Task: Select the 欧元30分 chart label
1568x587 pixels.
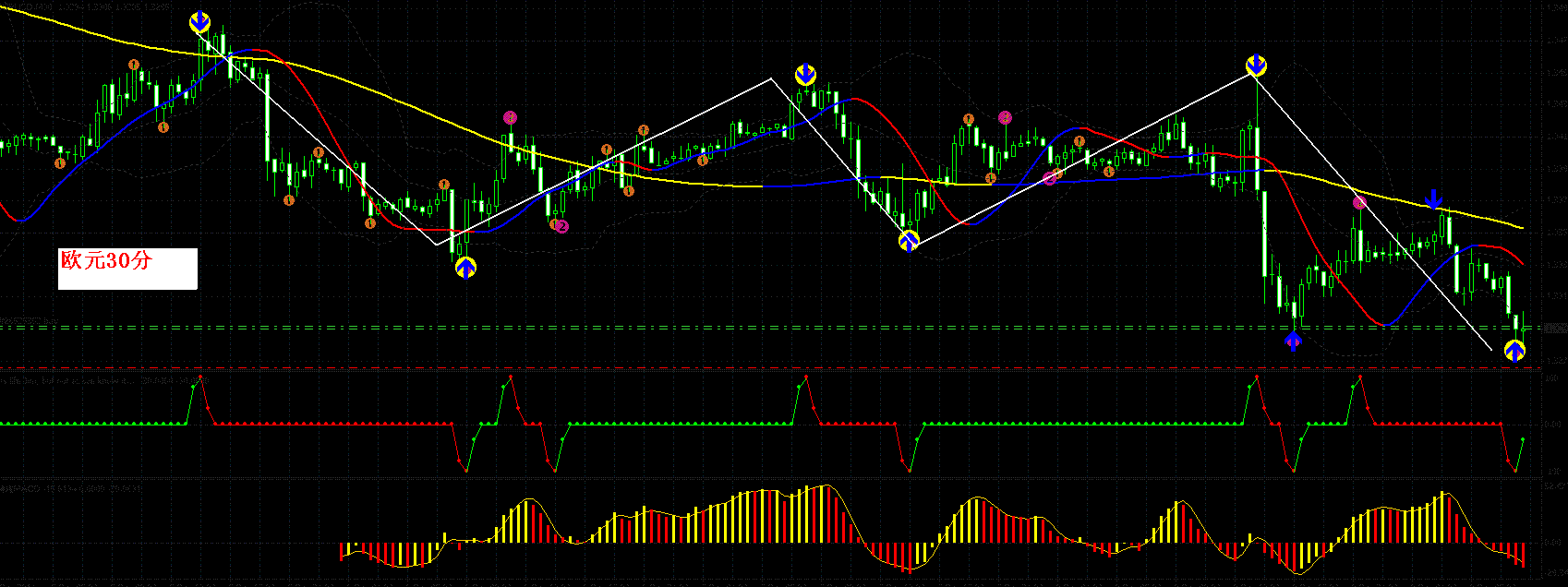Action: pyautogui.click(x=127, y=269)
